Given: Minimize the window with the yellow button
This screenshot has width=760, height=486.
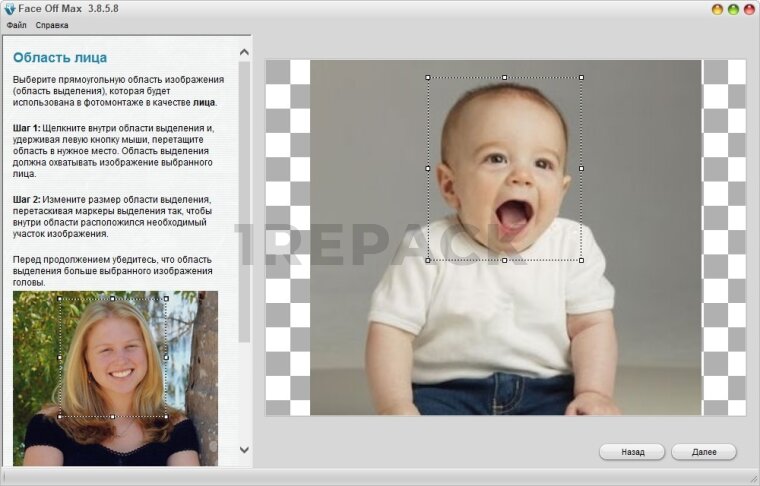Looking at the screenshot, I should click(x=717, y=9).
